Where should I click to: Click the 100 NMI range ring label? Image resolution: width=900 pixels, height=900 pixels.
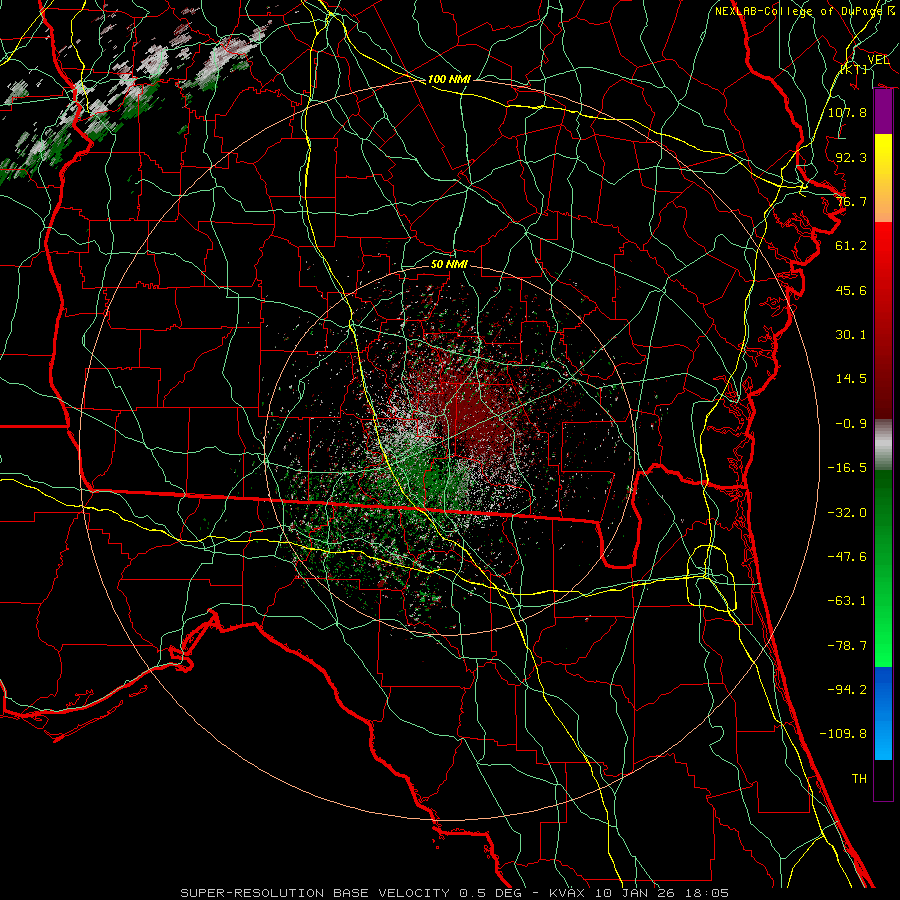pyautogui.click(x=449, y=79)
